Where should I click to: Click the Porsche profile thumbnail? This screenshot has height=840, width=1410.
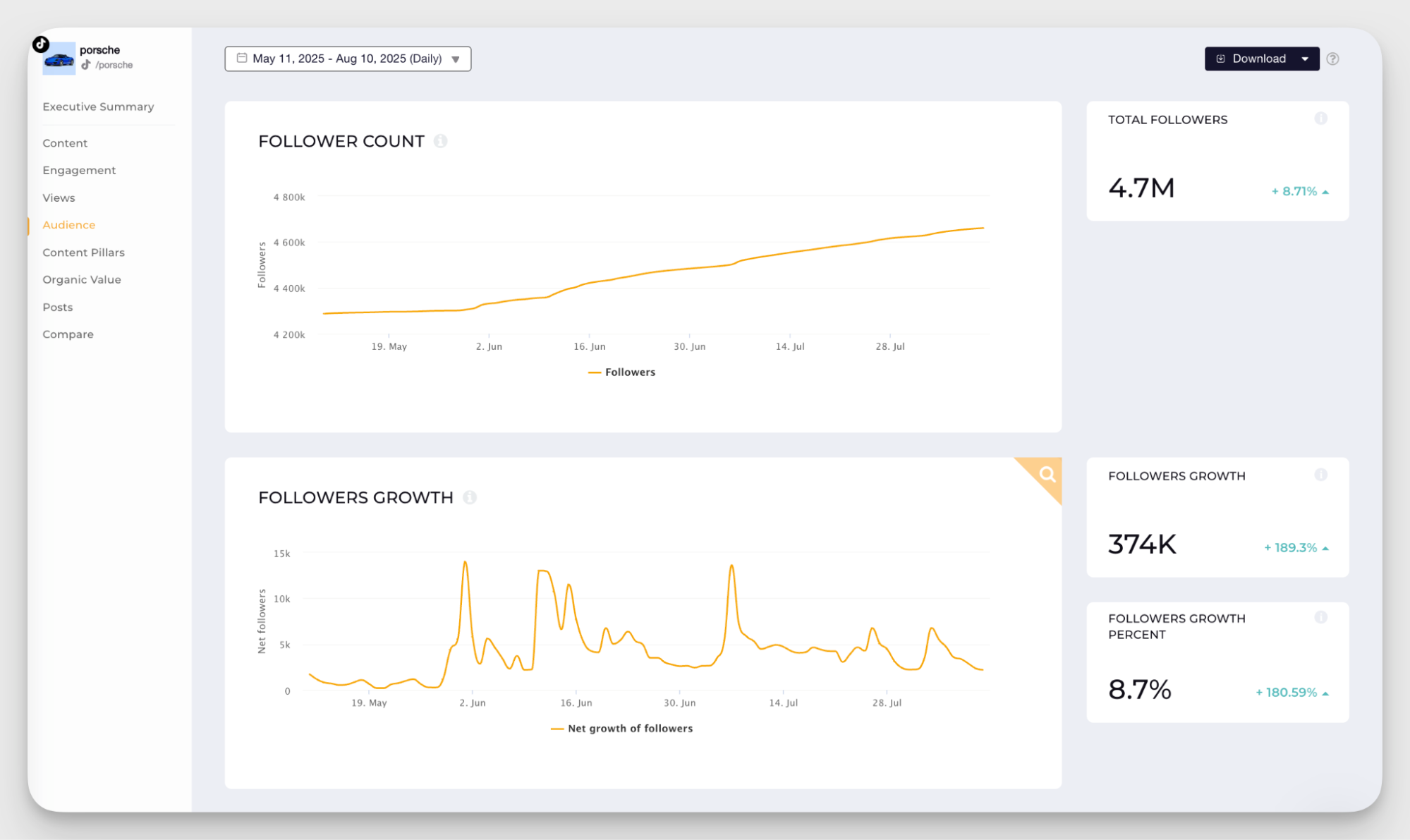coord(59,60)
